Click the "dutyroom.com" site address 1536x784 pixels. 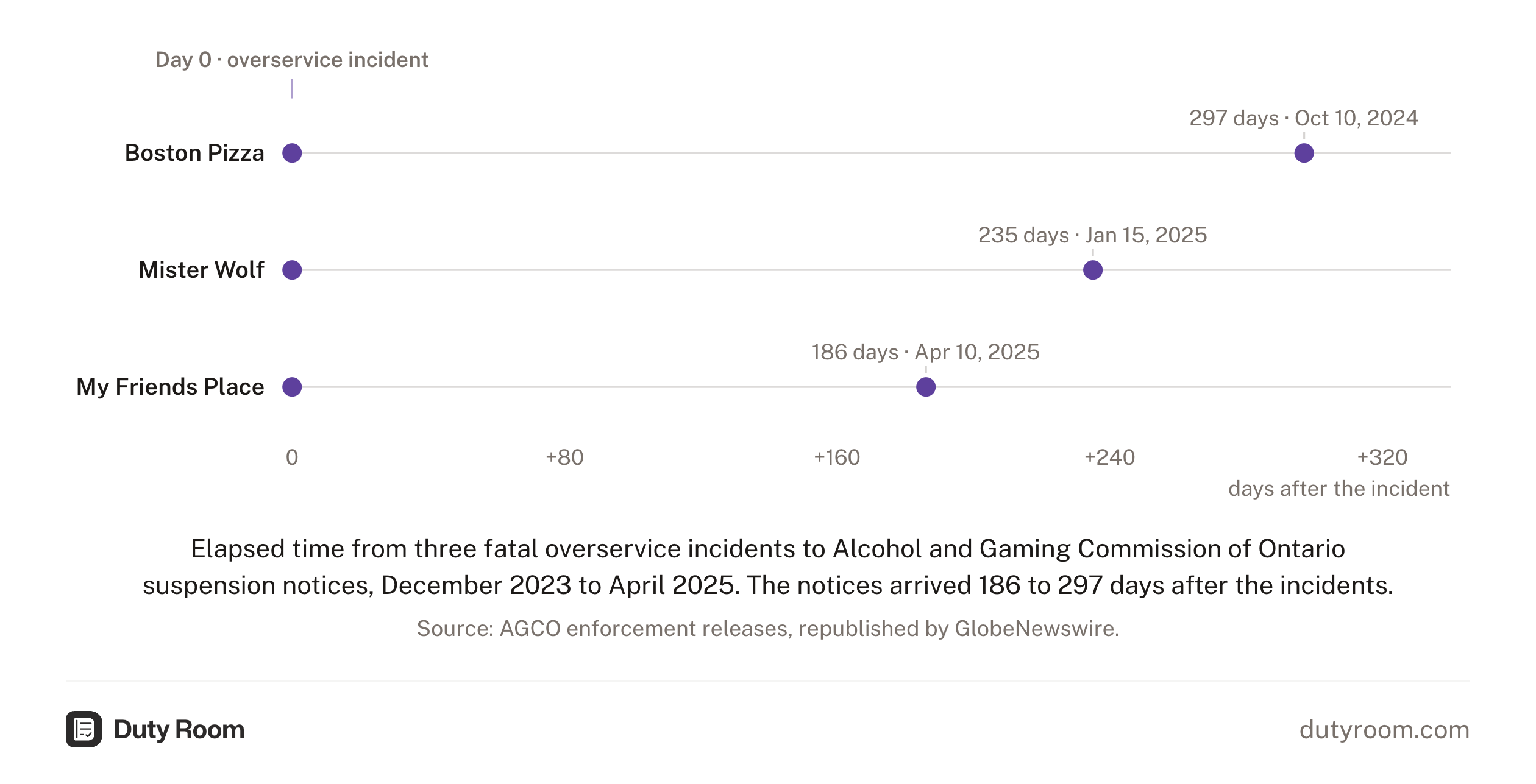pyautogui.click(x=1385, y=730)
